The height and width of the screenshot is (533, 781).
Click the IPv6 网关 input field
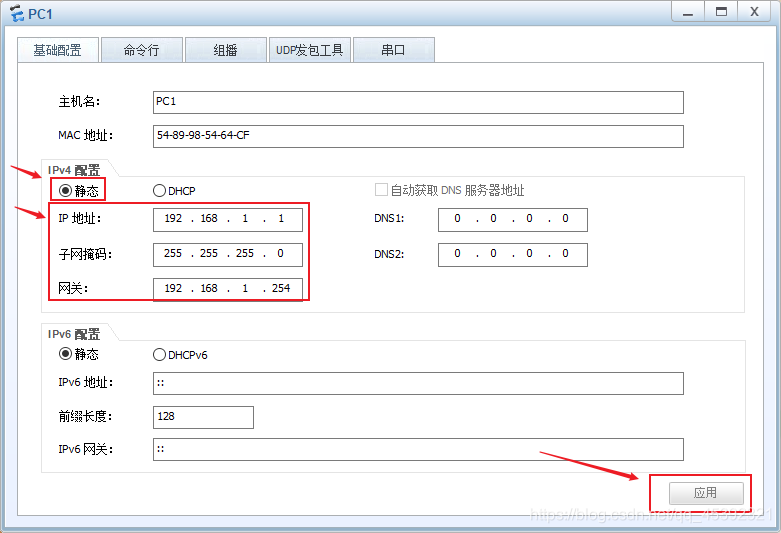click(418, 449)
